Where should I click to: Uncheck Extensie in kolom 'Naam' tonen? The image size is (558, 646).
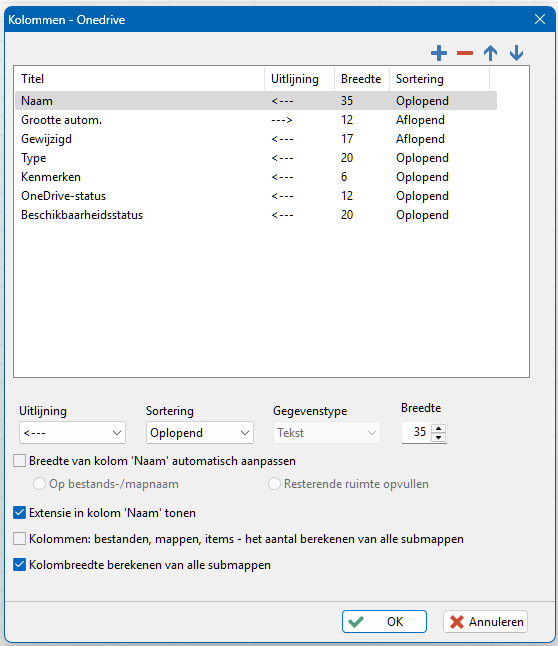click(19, 513)
